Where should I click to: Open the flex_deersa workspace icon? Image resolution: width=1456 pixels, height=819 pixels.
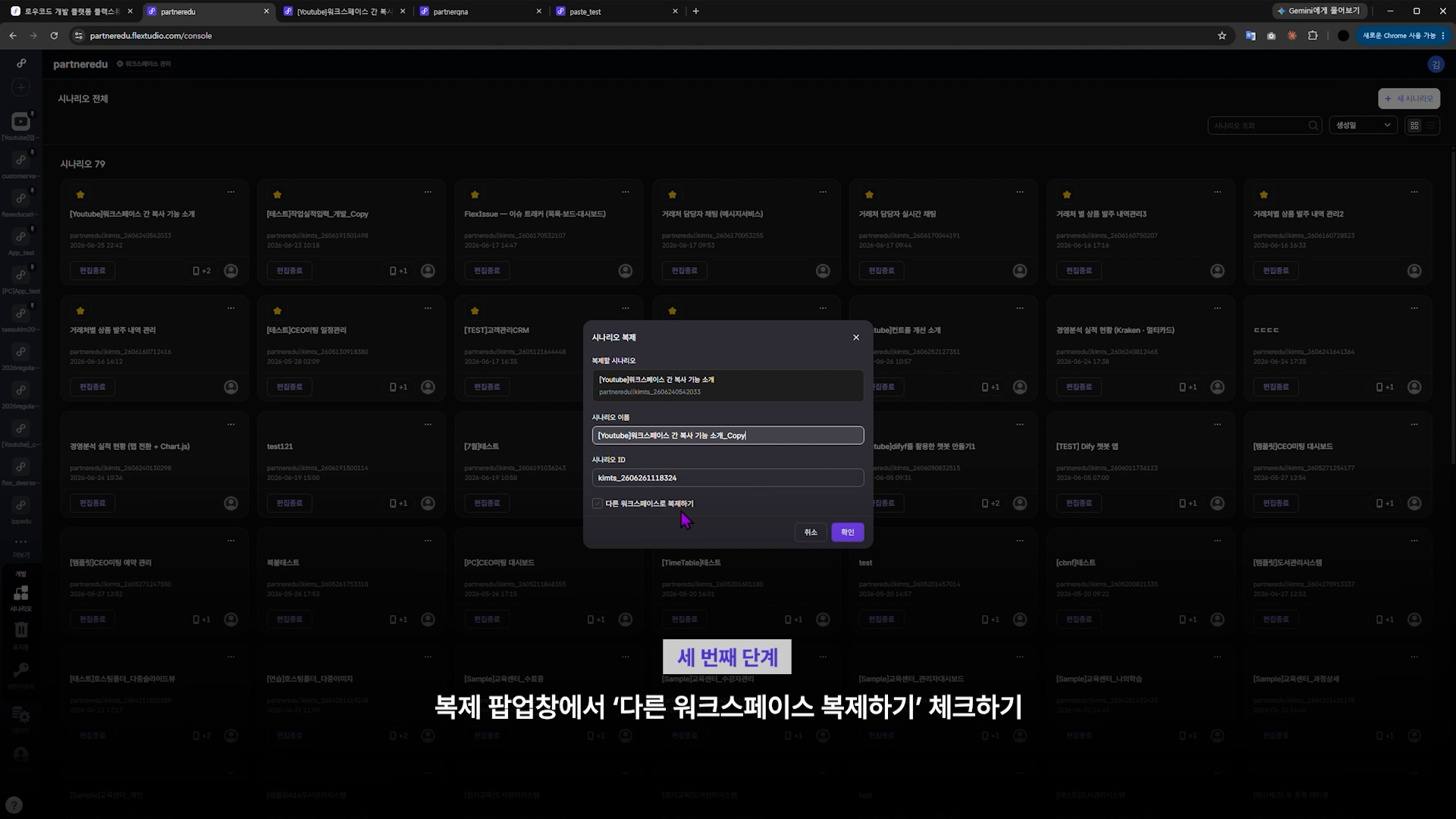pyautogui.click(x=21, y=467)
